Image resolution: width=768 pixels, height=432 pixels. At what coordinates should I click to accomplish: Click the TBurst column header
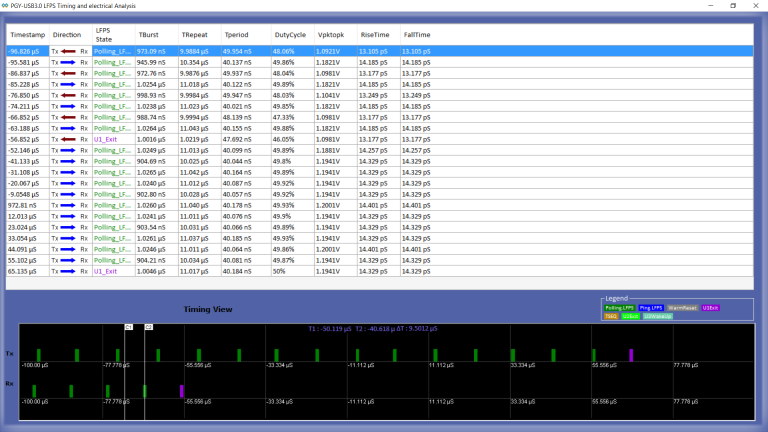click(157, 35)
